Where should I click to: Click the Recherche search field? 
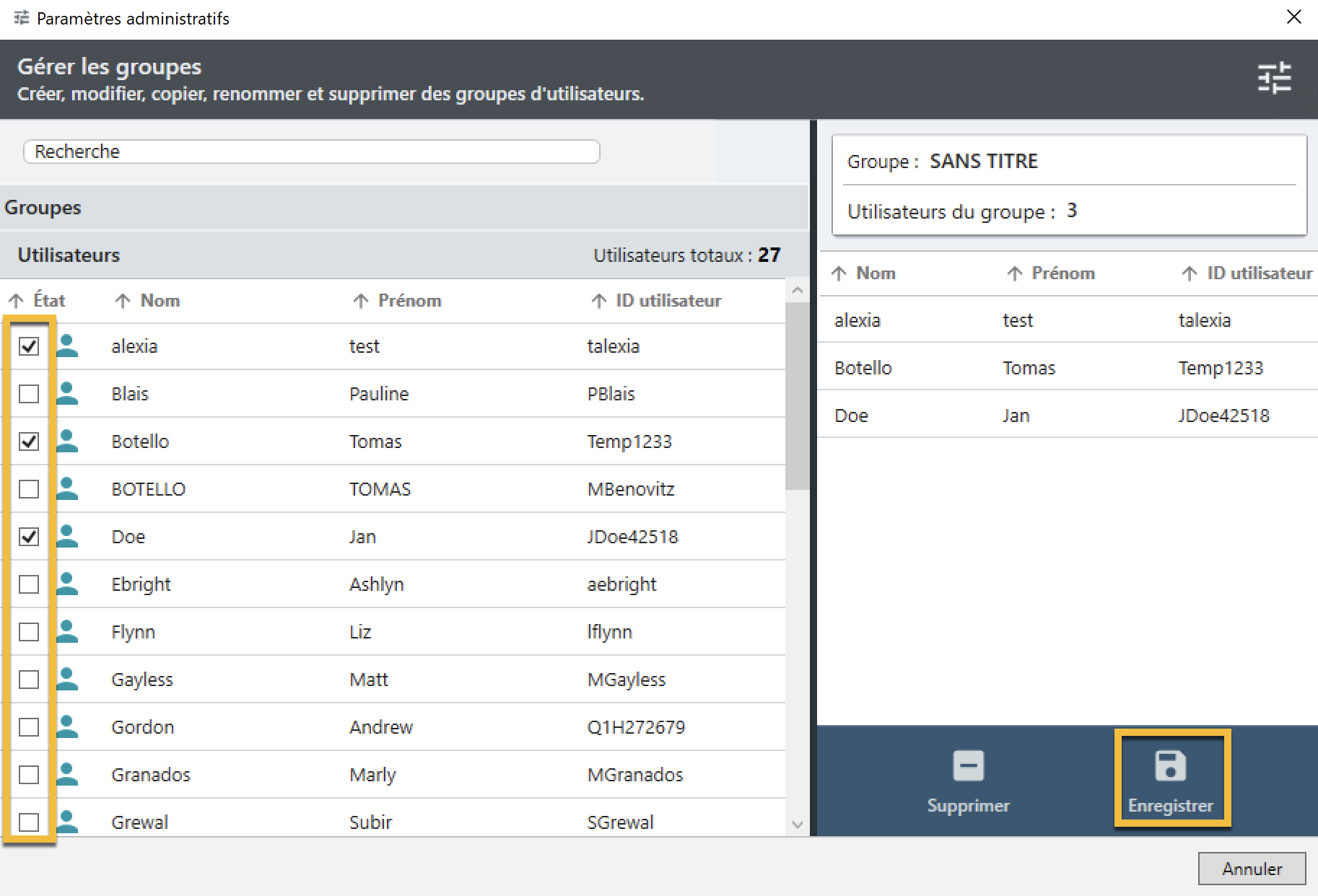[312, 151]
